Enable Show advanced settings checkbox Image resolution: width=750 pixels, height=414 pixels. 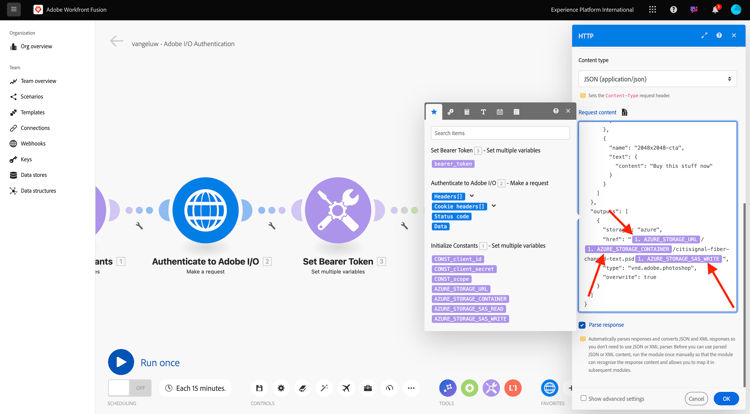[x=583, y=398]
